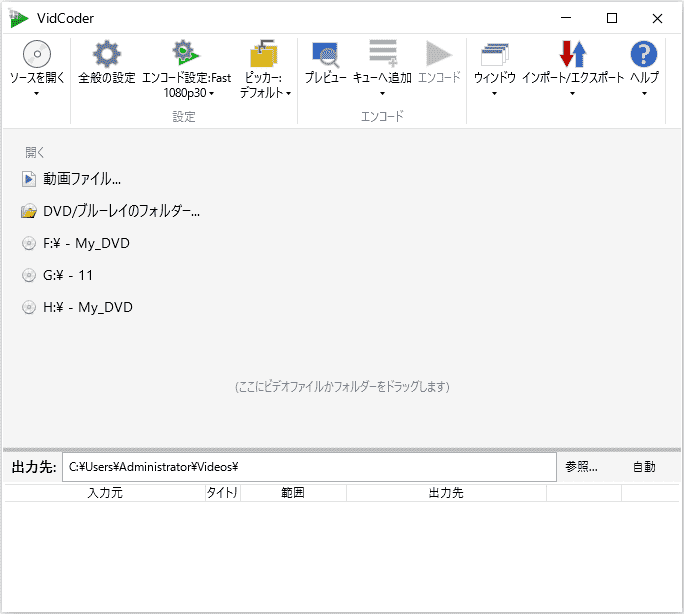Click the プレビュー label text

(x=325, y=78)
